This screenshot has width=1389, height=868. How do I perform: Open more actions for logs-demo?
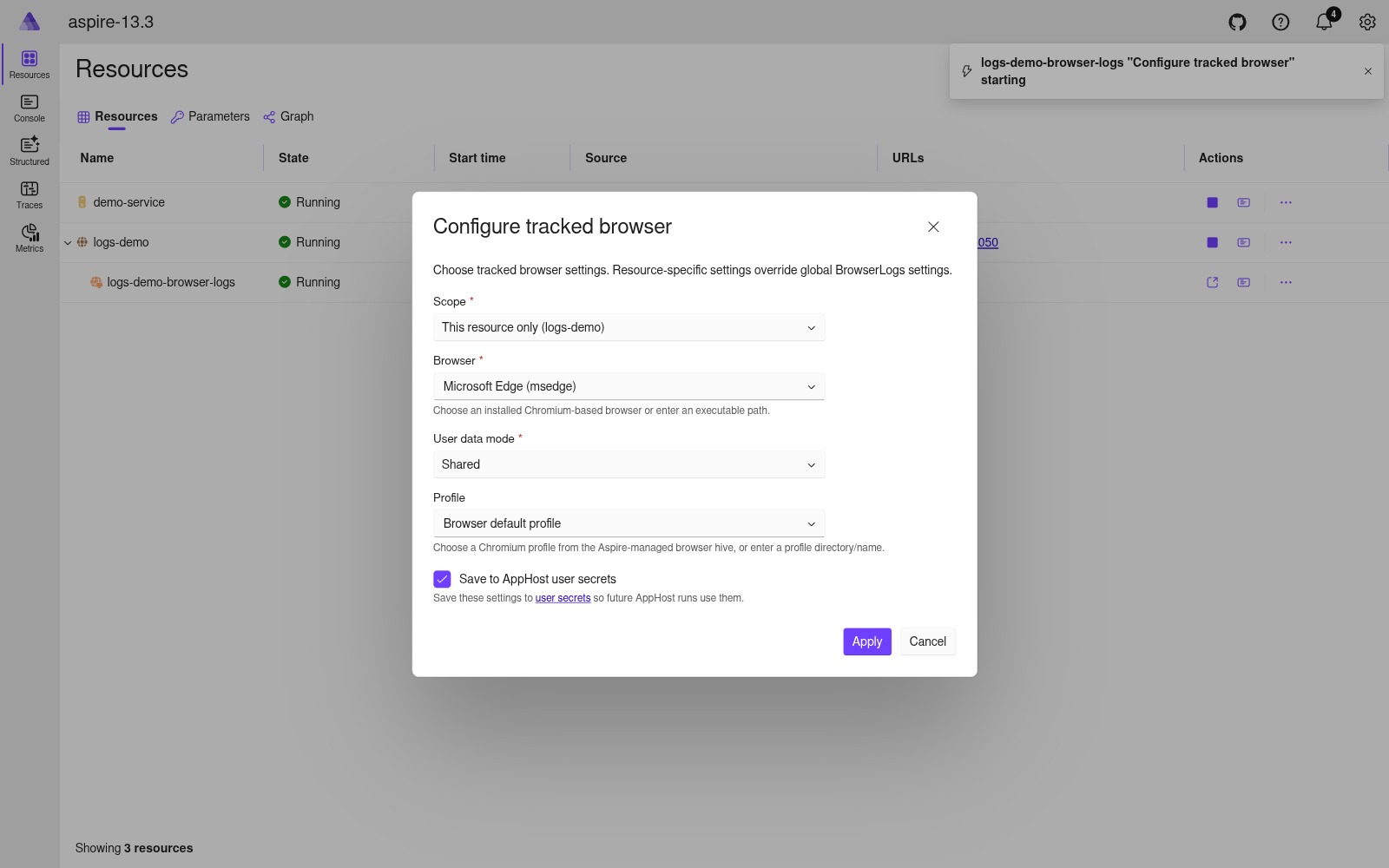(1286, 242)
